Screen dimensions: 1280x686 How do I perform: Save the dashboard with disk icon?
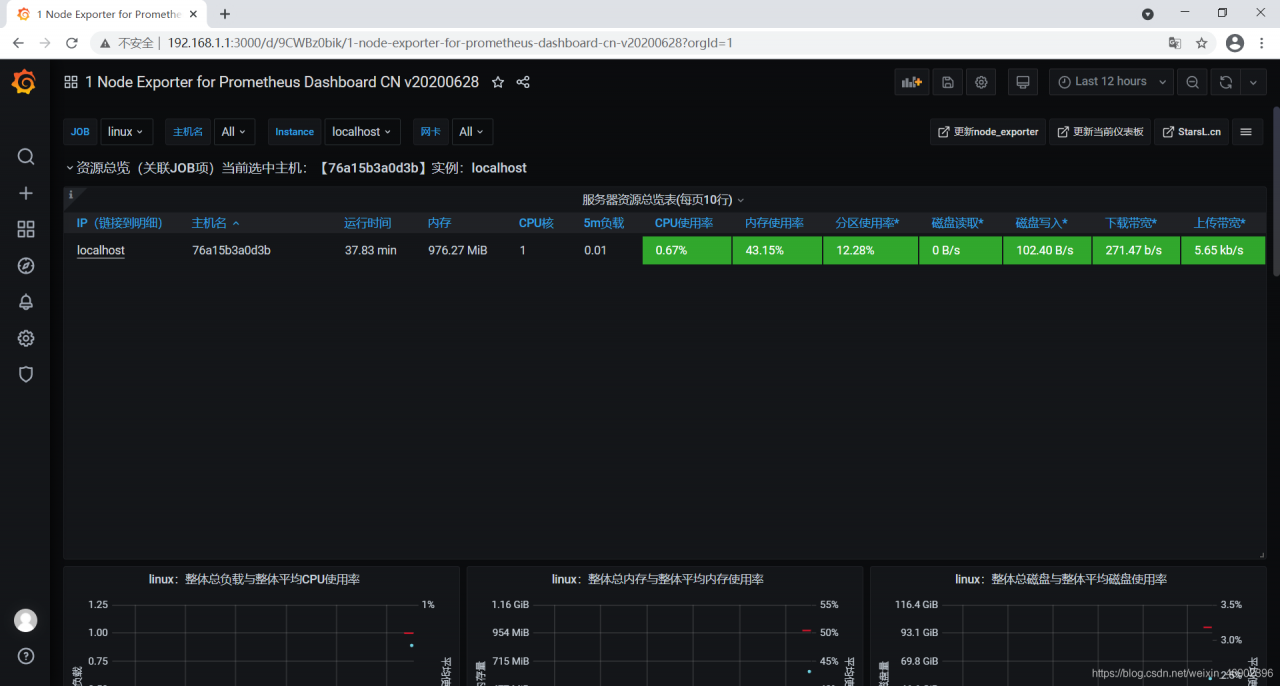coord(947,82)
